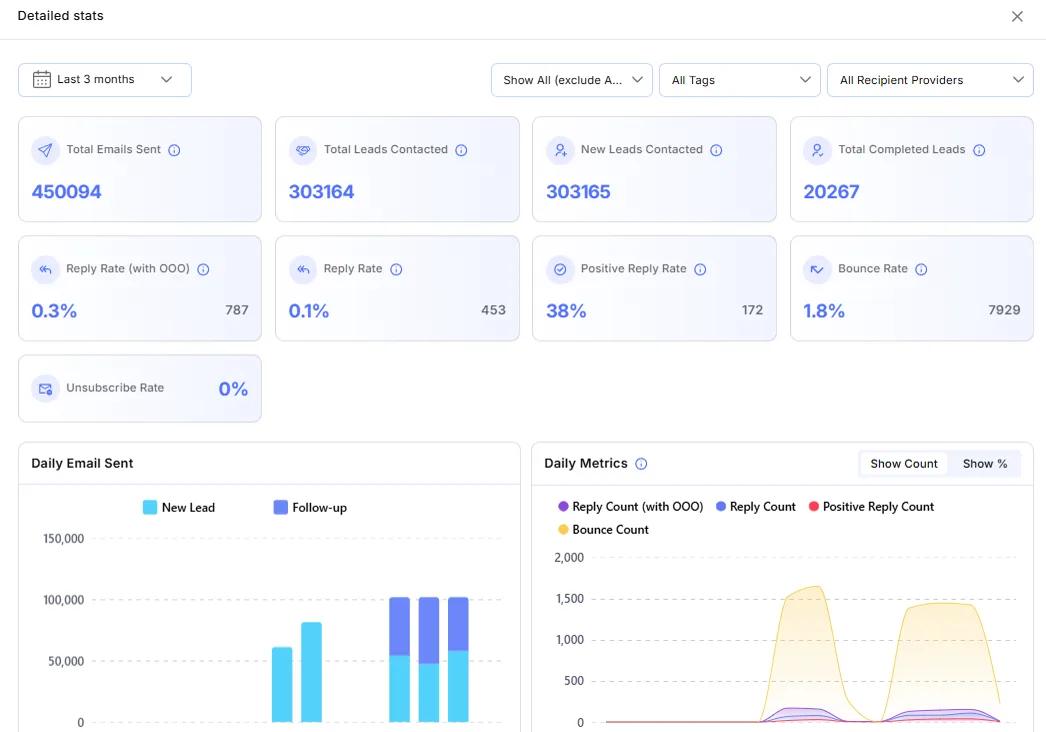Click the Positive Reply Rate checkmark icon
The image size is (1046, 732).
pos(560,270)
